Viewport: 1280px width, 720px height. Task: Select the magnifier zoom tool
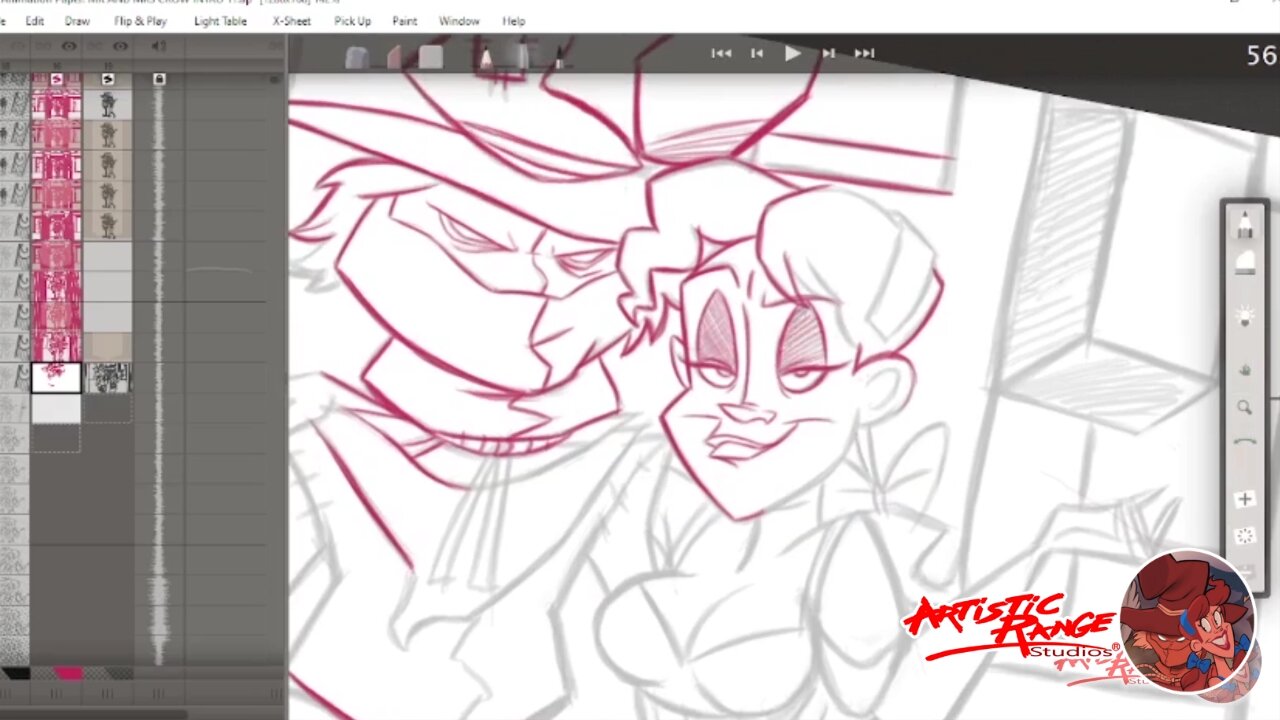click(x=1245, y=407)
